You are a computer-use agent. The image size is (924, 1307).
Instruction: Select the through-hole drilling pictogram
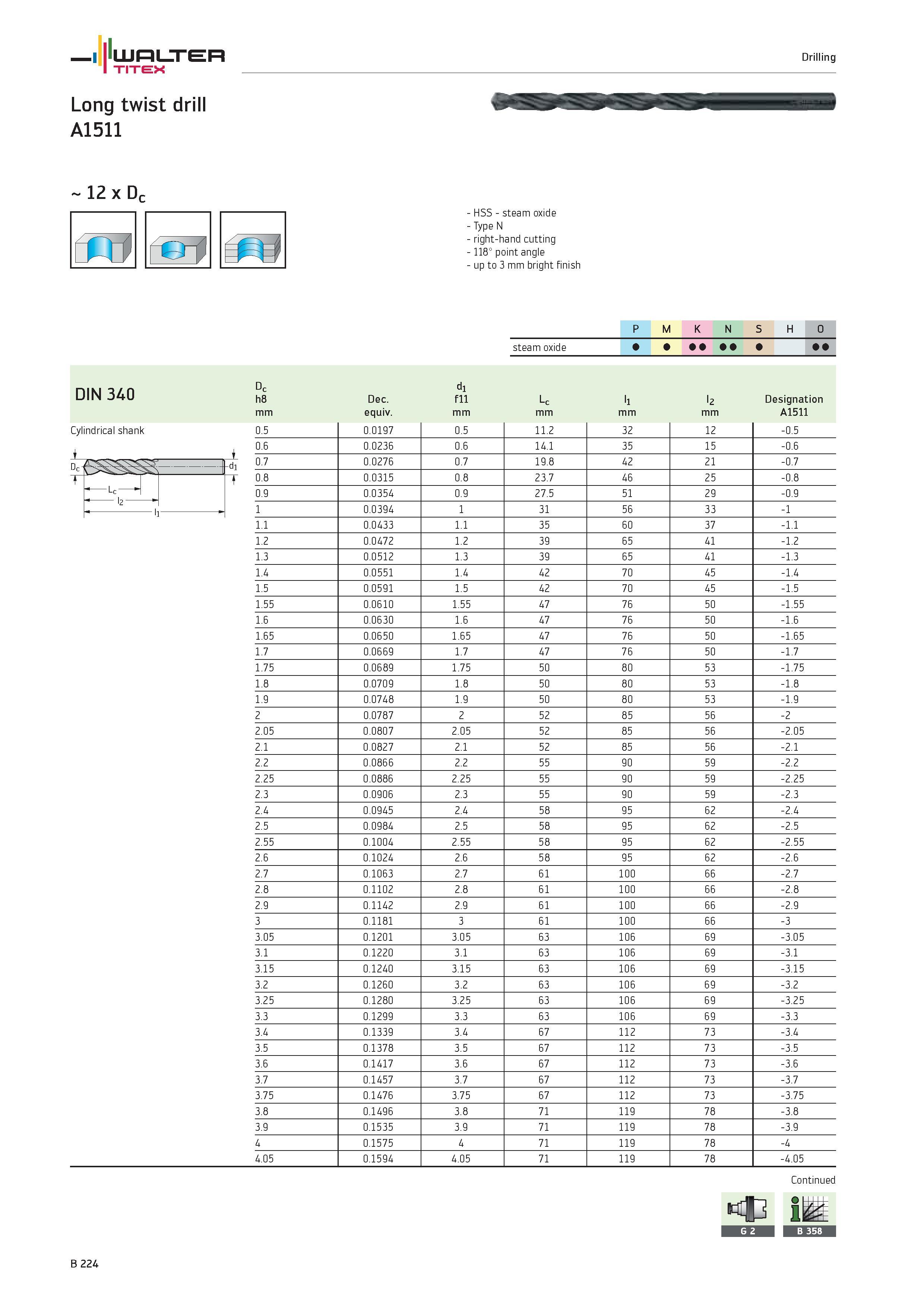click(103, 240)
